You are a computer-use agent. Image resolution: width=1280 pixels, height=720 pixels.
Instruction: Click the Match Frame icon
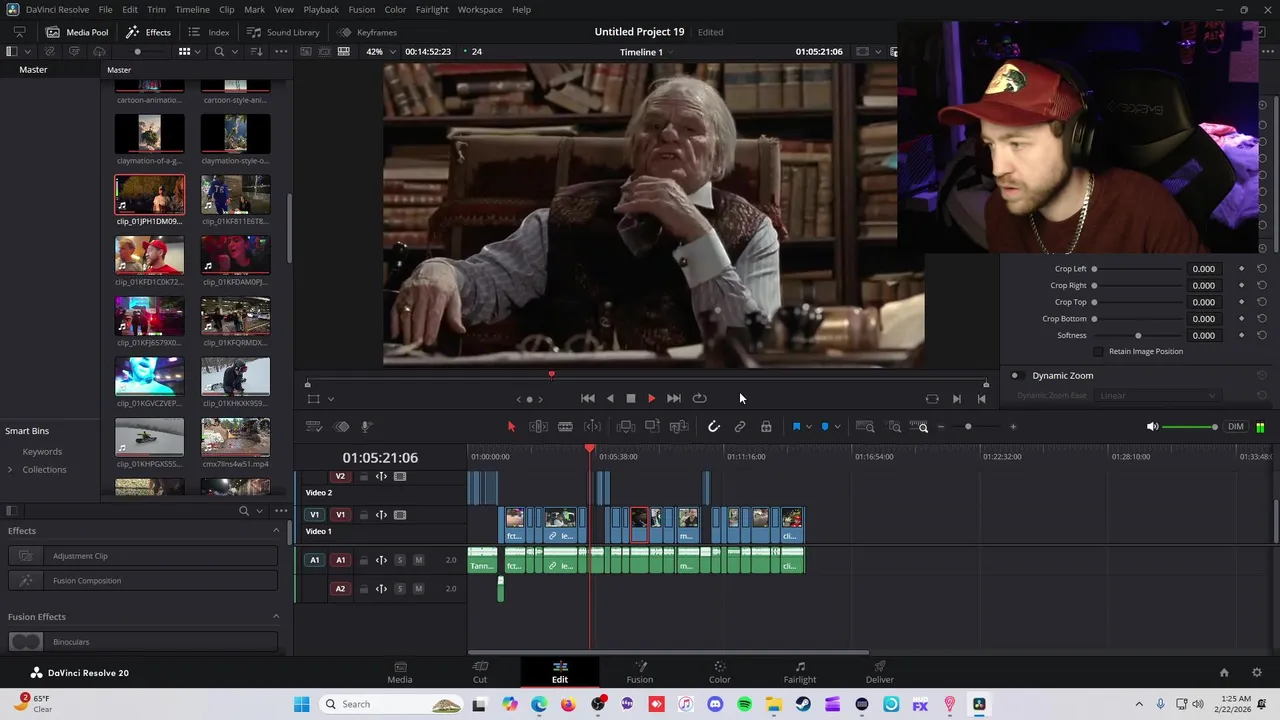932,399
